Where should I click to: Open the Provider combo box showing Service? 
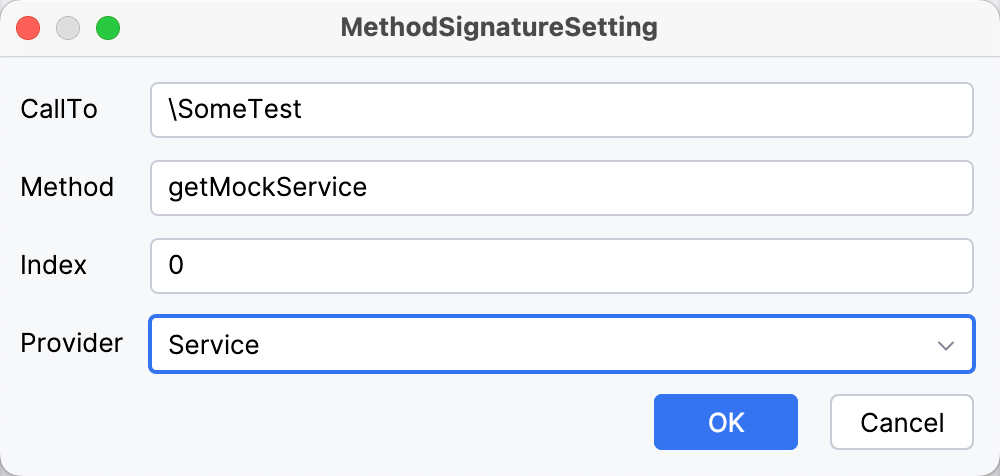point(560,345)
